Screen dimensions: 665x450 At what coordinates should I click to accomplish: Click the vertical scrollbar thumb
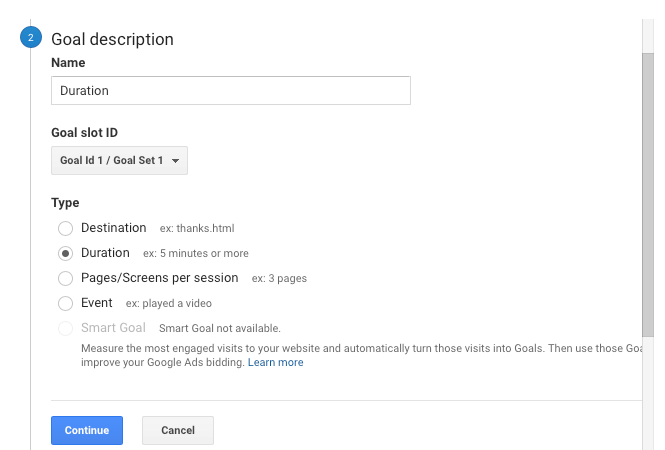(648, 195)
